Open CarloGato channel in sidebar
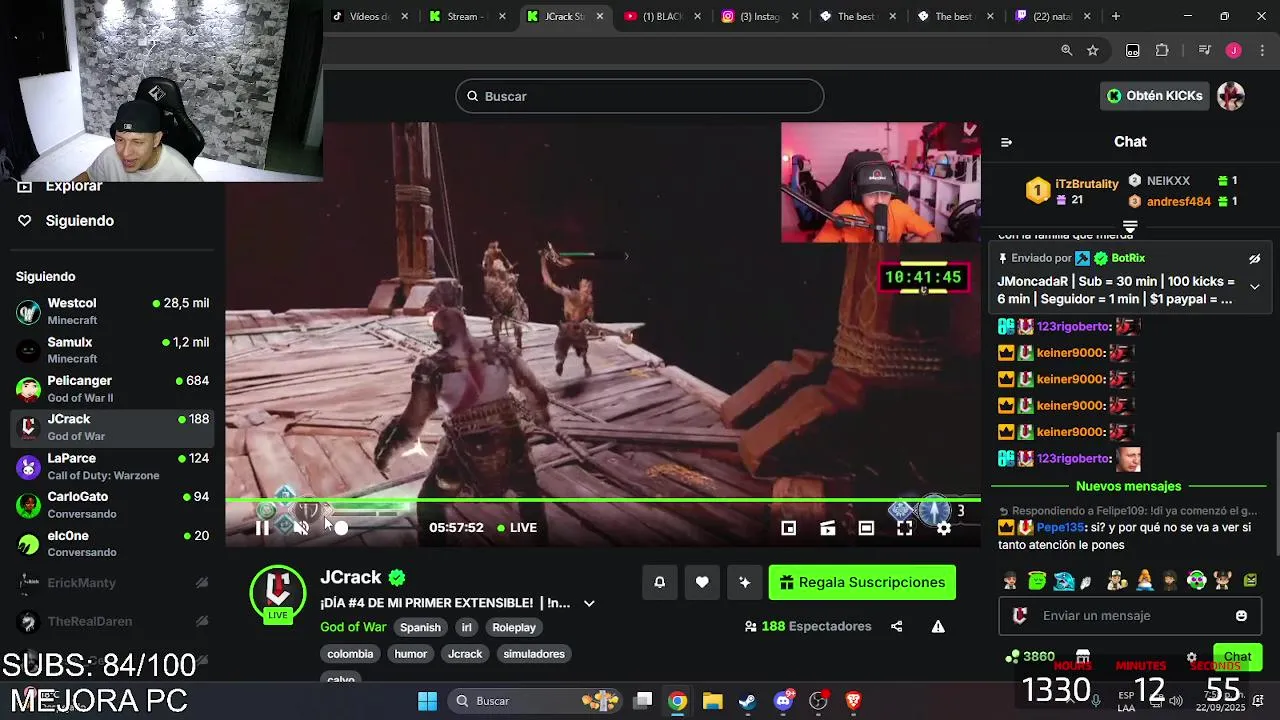This screenshot has height=720, width=1280. click(x=113, y=505)
